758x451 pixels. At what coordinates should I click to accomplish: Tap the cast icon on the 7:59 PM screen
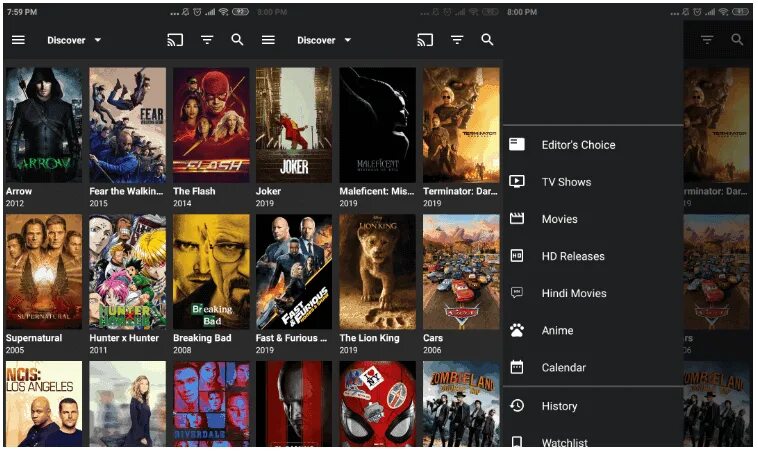pyautogui.click(x=175, y=40)
